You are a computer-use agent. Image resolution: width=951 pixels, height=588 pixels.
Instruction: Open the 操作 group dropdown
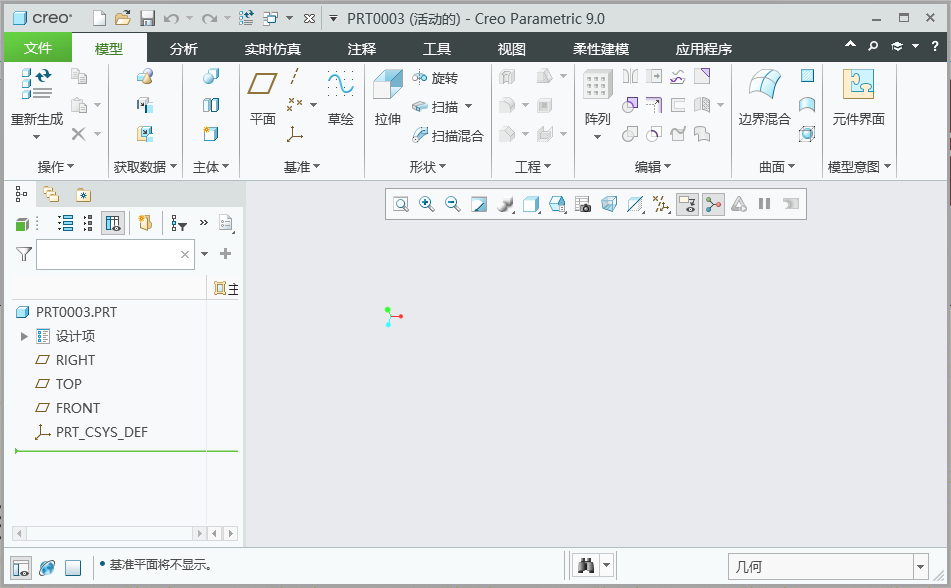pos(55,167)
